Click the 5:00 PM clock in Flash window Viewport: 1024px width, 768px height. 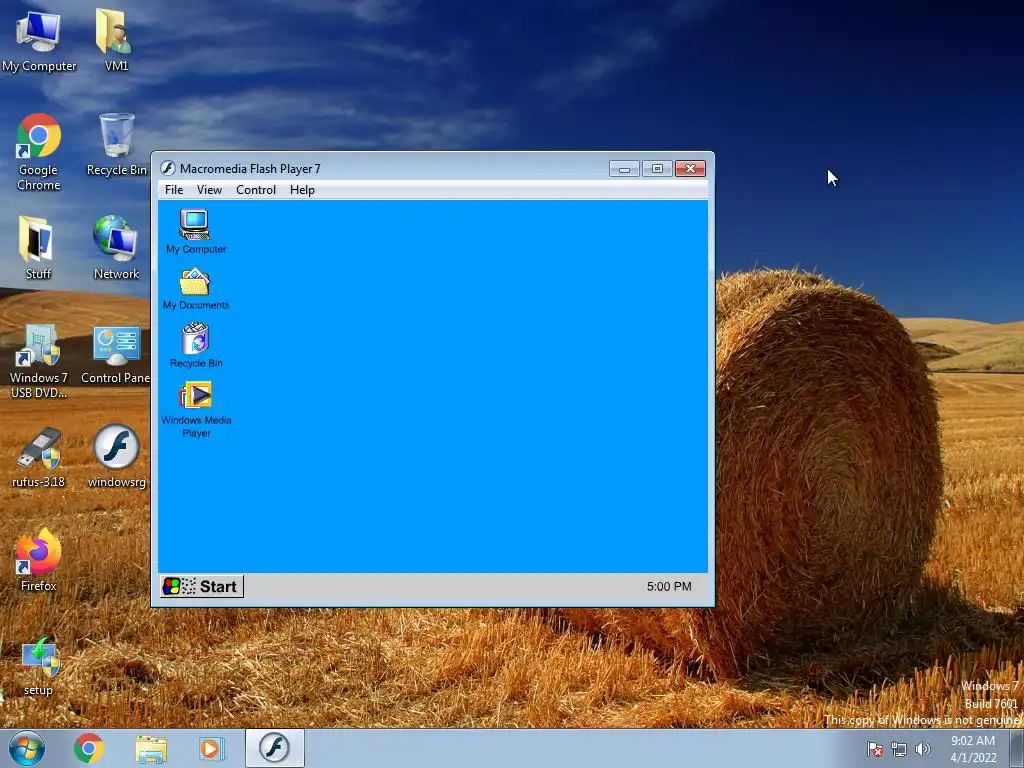pyautogui.click(x=669, y=586)
